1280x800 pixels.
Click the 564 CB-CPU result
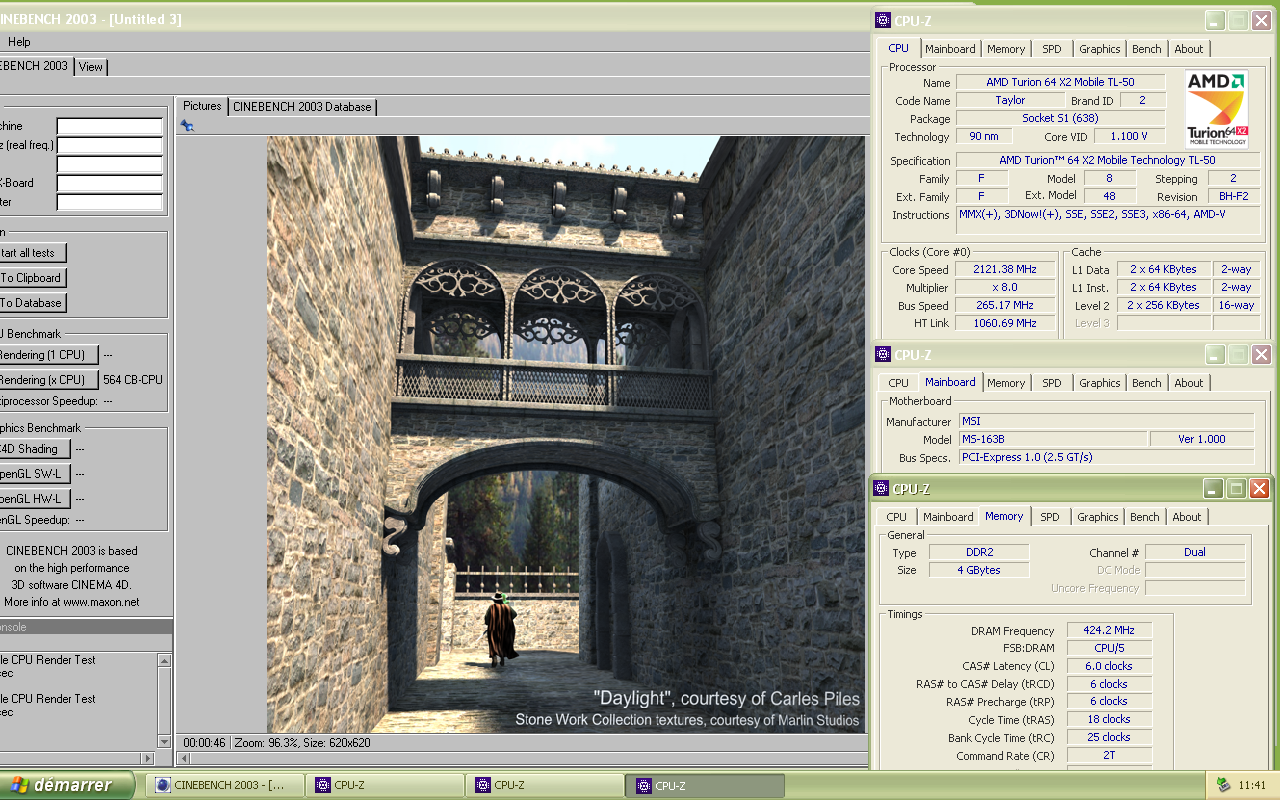(133, 380)
